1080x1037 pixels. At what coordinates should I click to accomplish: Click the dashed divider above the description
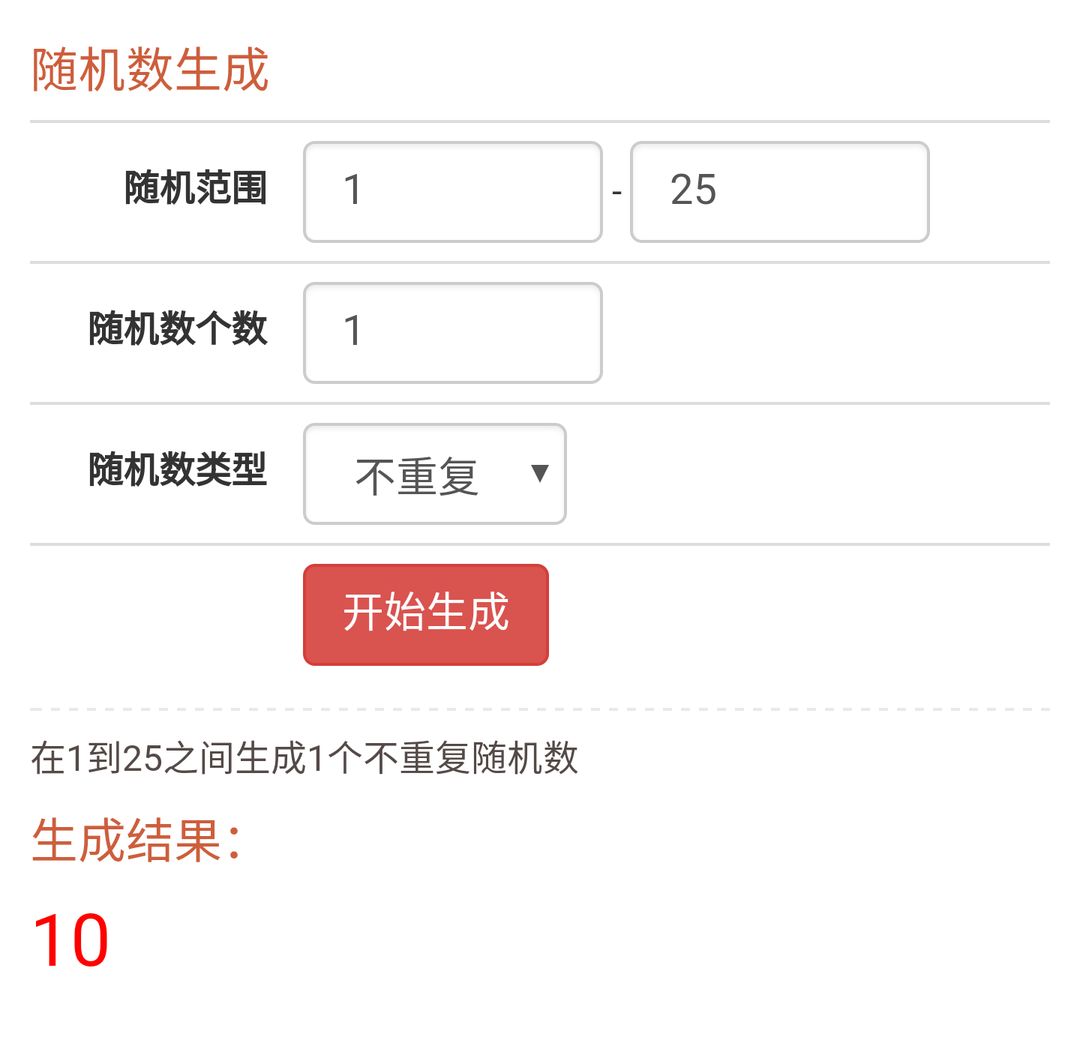pos(540,709)
